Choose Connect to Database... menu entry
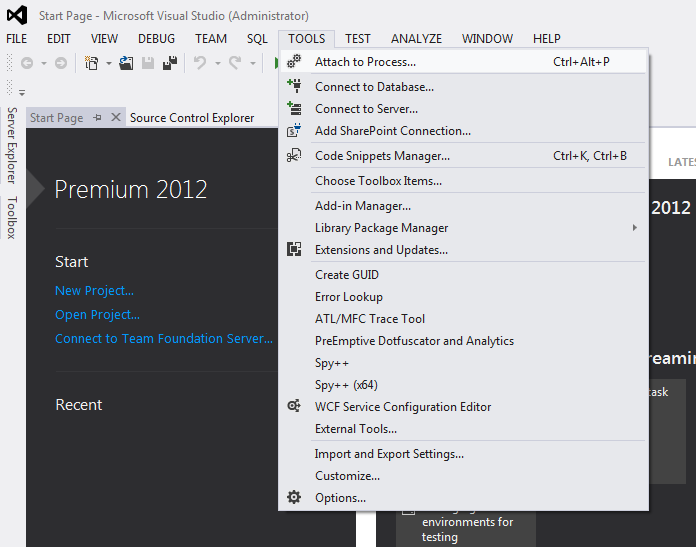 pyautogui.click(x=463, y=87)
